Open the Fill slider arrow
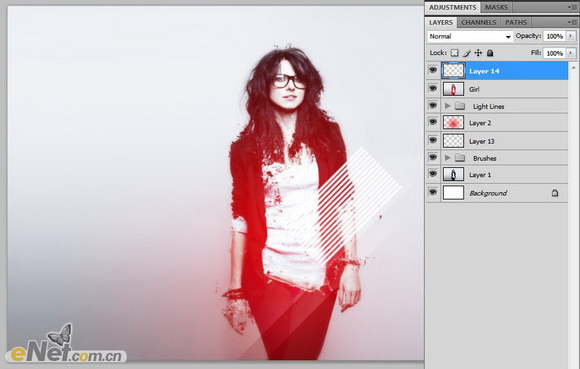This screenshot has width=580, height=369. pyautogui.click(x=571, y=53)
